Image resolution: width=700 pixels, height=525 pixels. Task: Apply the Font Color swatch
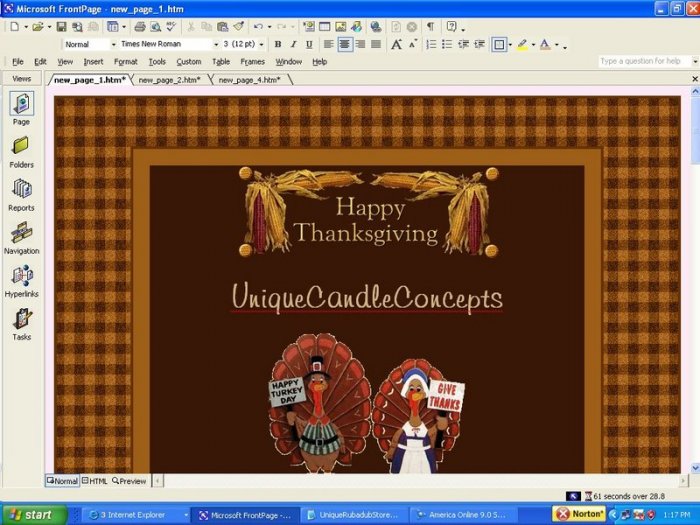point(545,44)
